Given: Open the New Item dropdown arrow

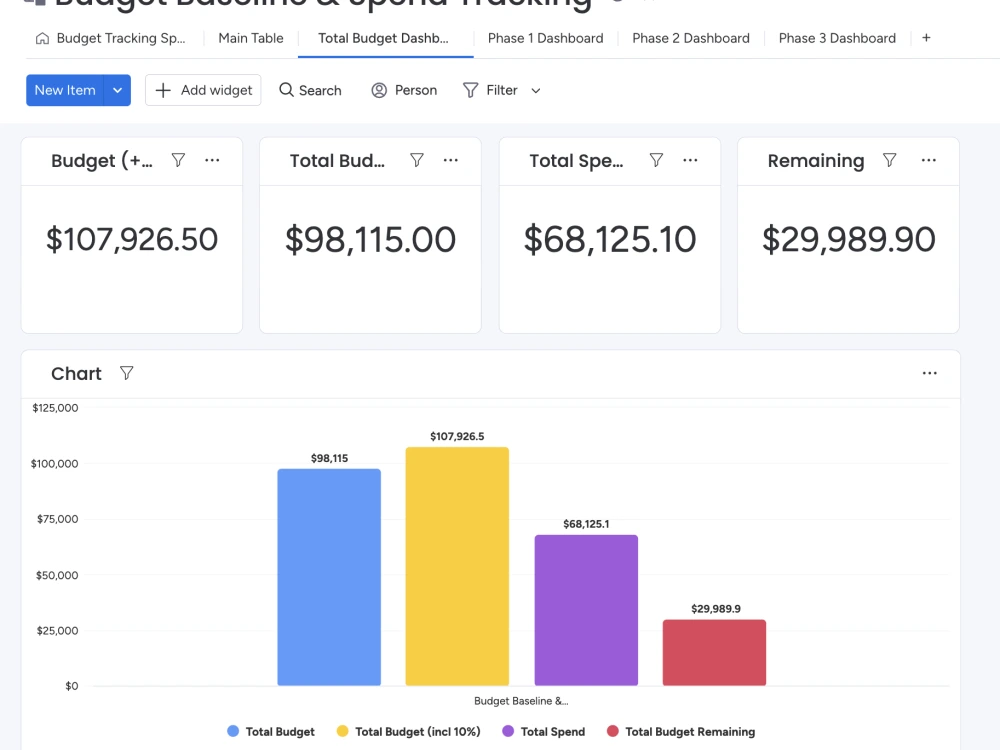Looking at the screenshot, I should tap(117, 90).
